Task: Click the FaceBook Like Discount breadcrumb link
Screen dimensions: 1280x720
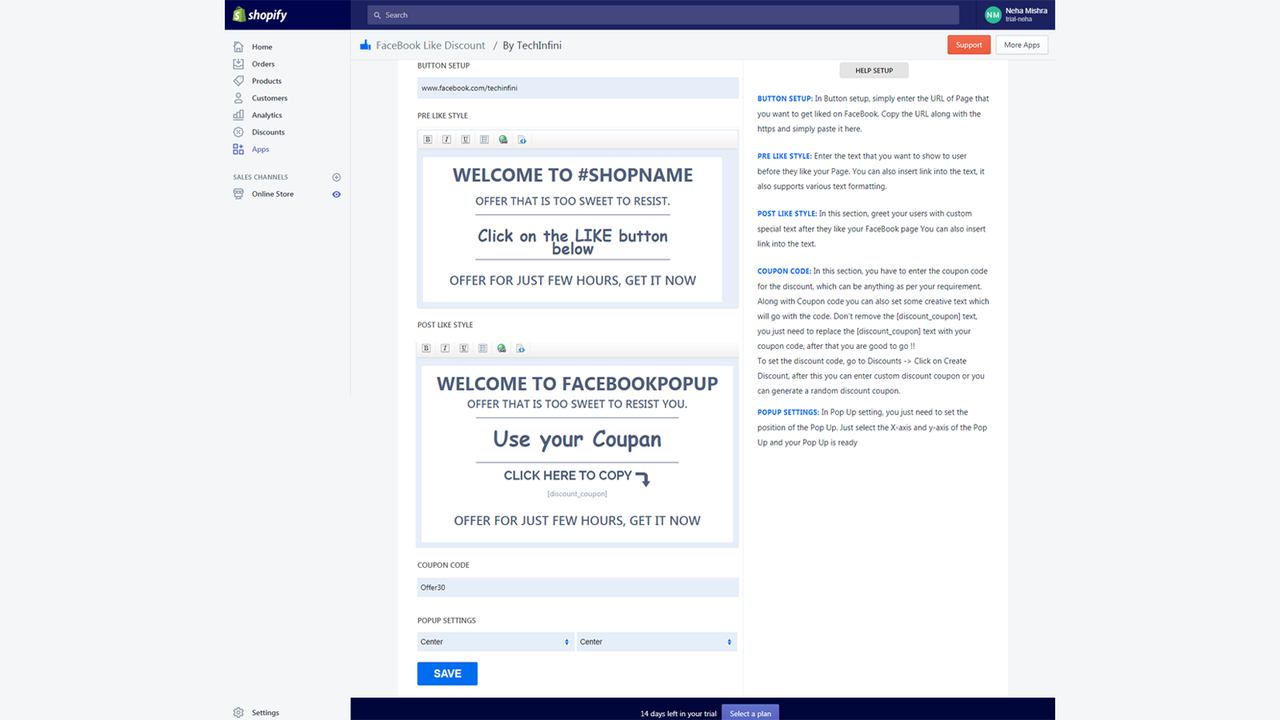Action: coord(430,45)
